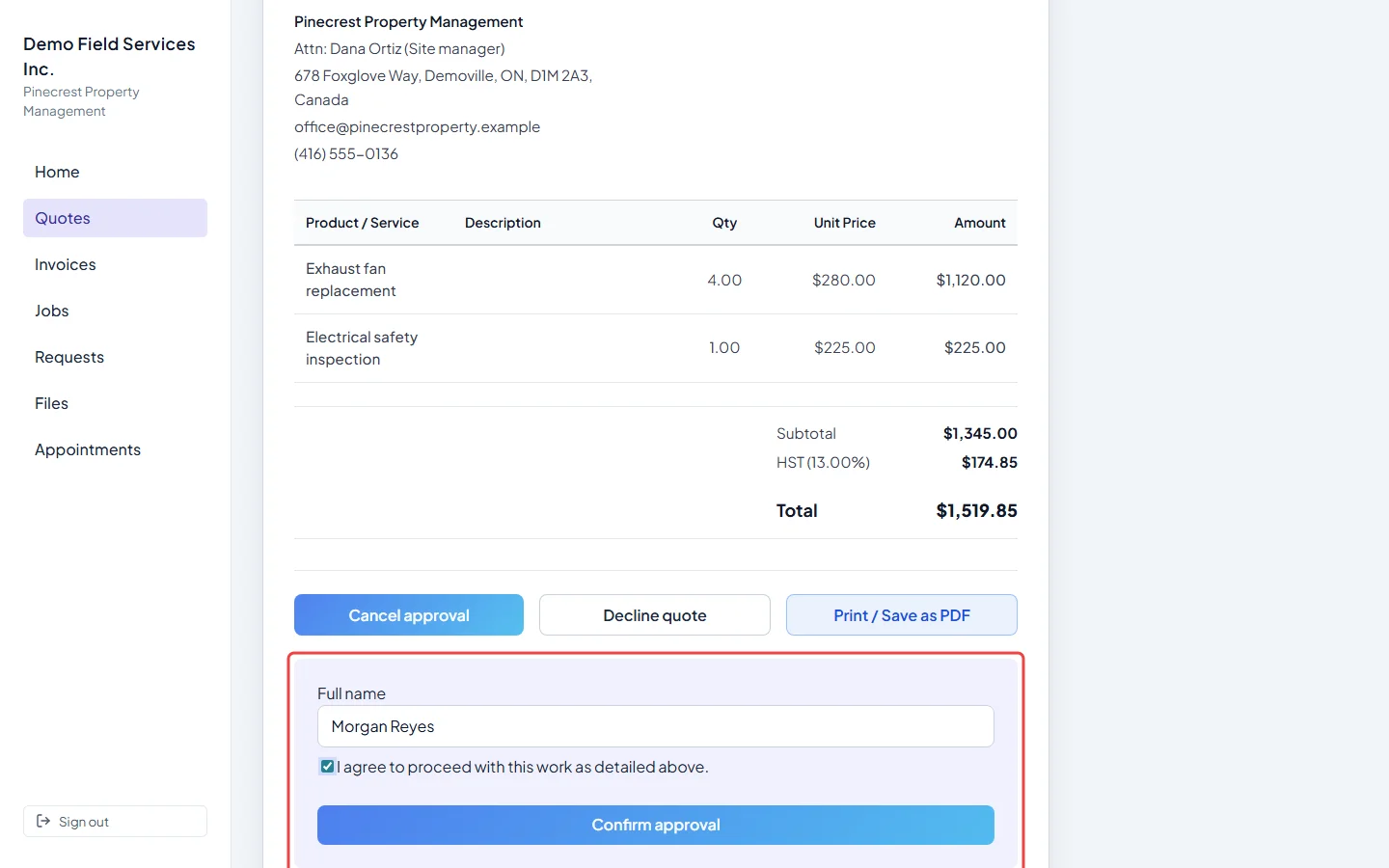Click the Product / Service column header
The width and height of the screenshot is (1389, 868).
(x=363, y=223)
